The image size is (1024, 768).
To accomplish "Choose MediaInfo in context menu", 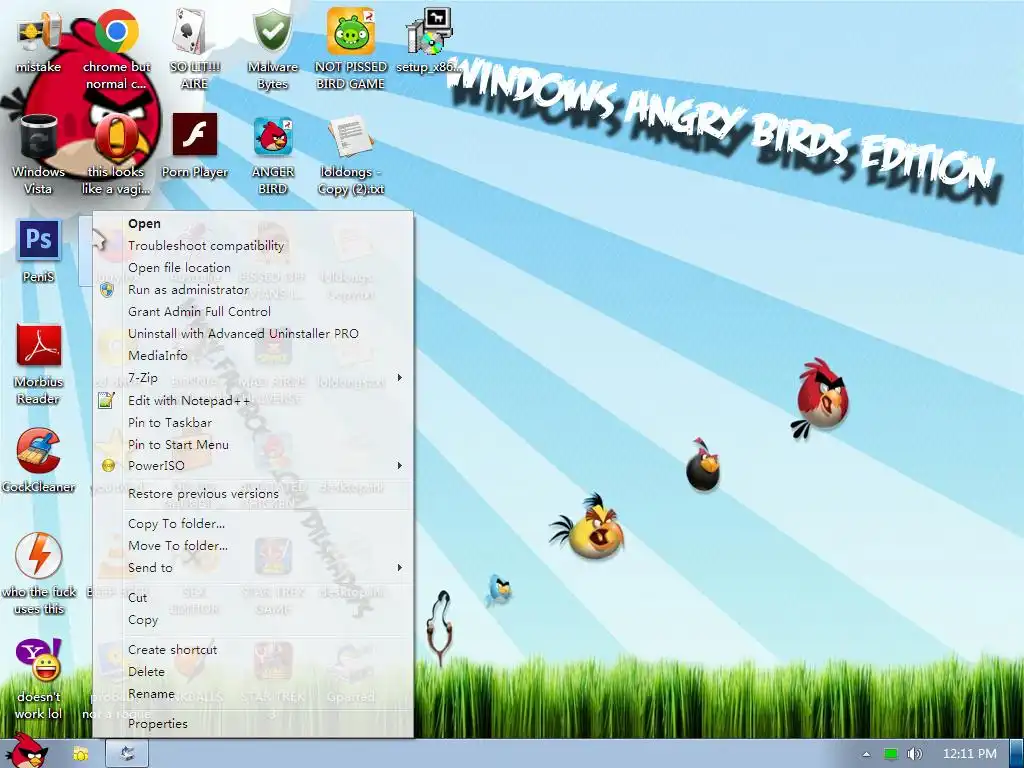I will pos(253,356).
